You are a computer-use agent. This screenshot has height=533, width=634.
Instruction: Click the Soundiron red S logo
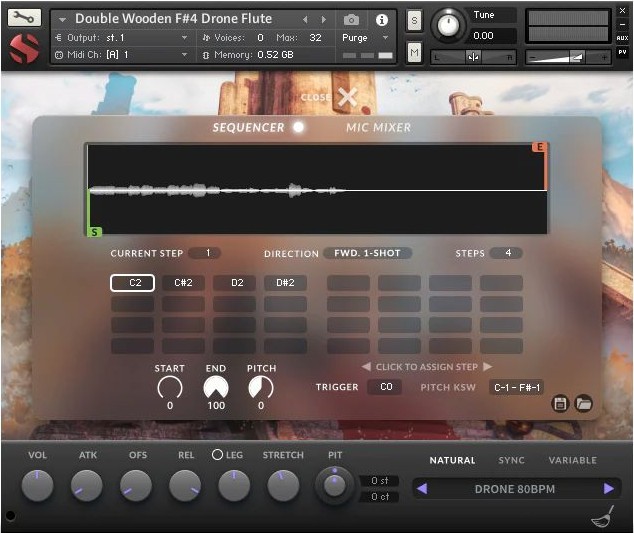(x=24, y=49)
